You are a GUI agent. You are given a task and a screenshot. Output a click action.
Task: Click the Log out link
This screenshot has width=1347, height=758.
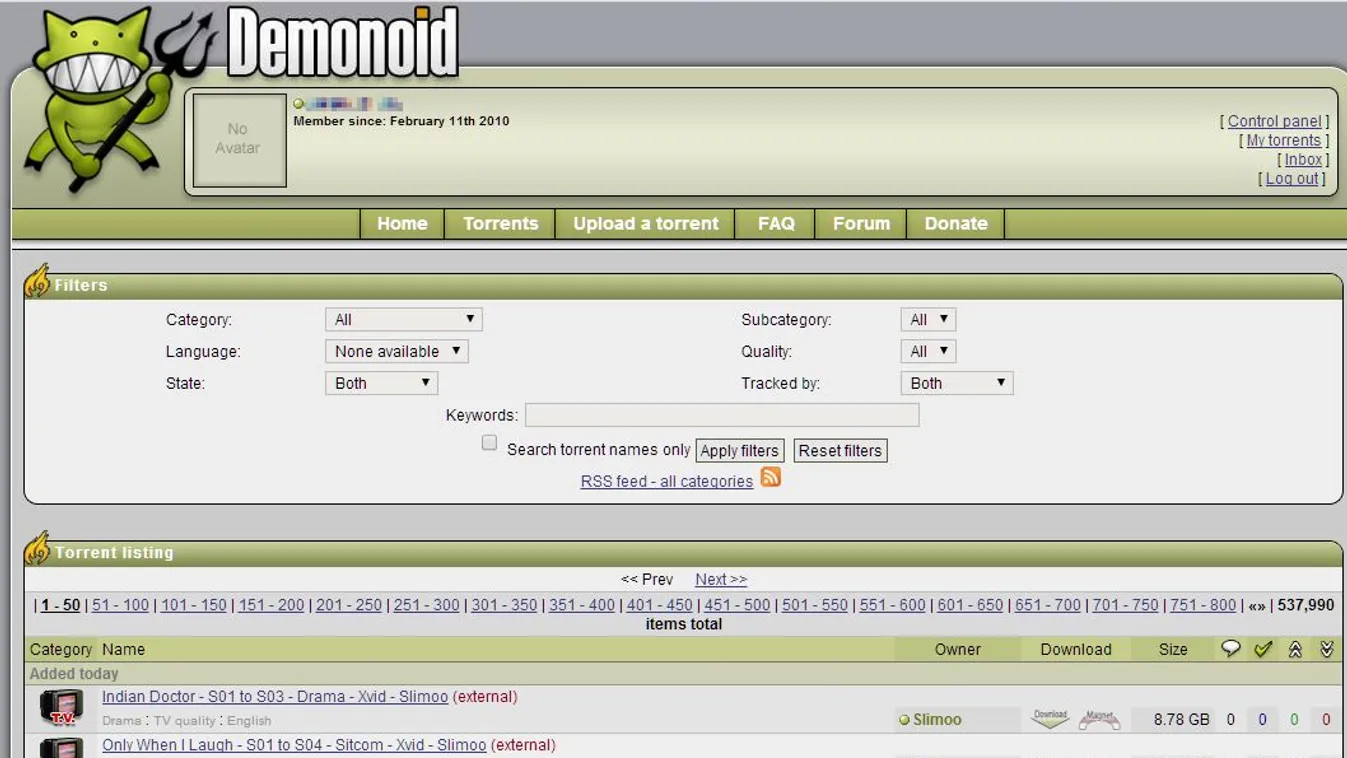(1292, 179)
